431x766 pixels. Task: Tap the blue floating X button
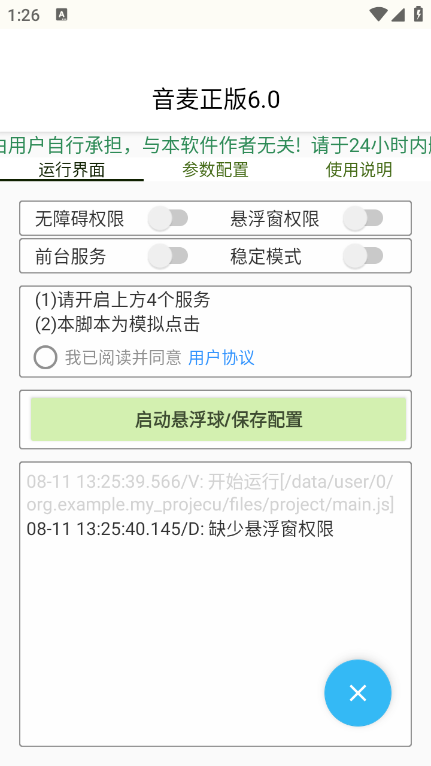click(x=358, y=693)
